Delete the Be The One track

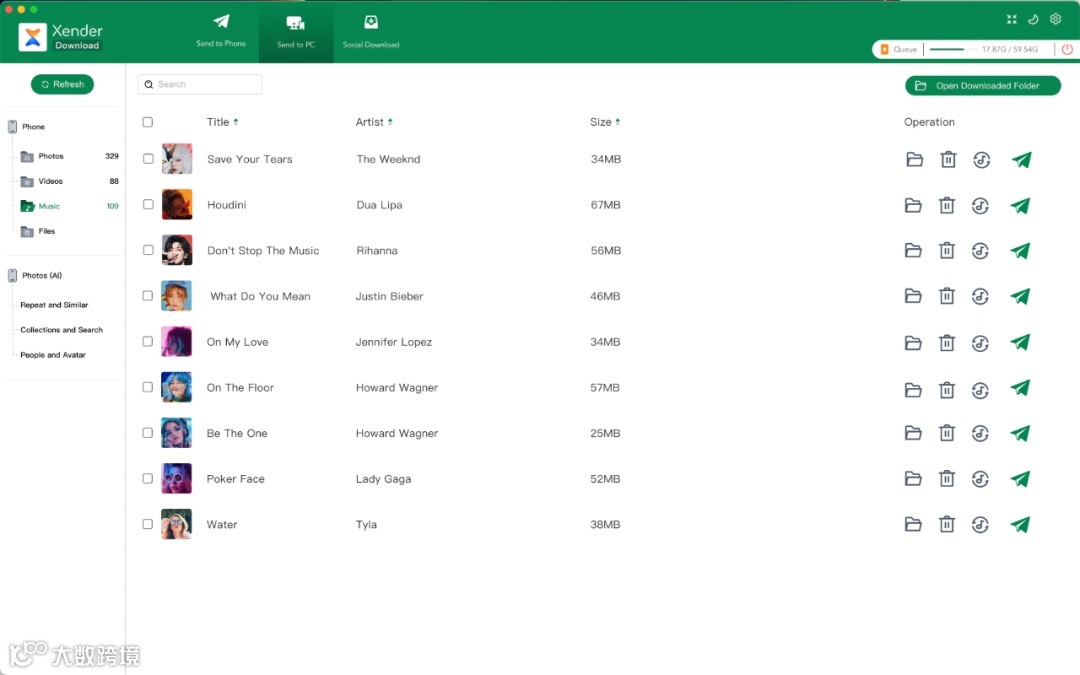947,433
